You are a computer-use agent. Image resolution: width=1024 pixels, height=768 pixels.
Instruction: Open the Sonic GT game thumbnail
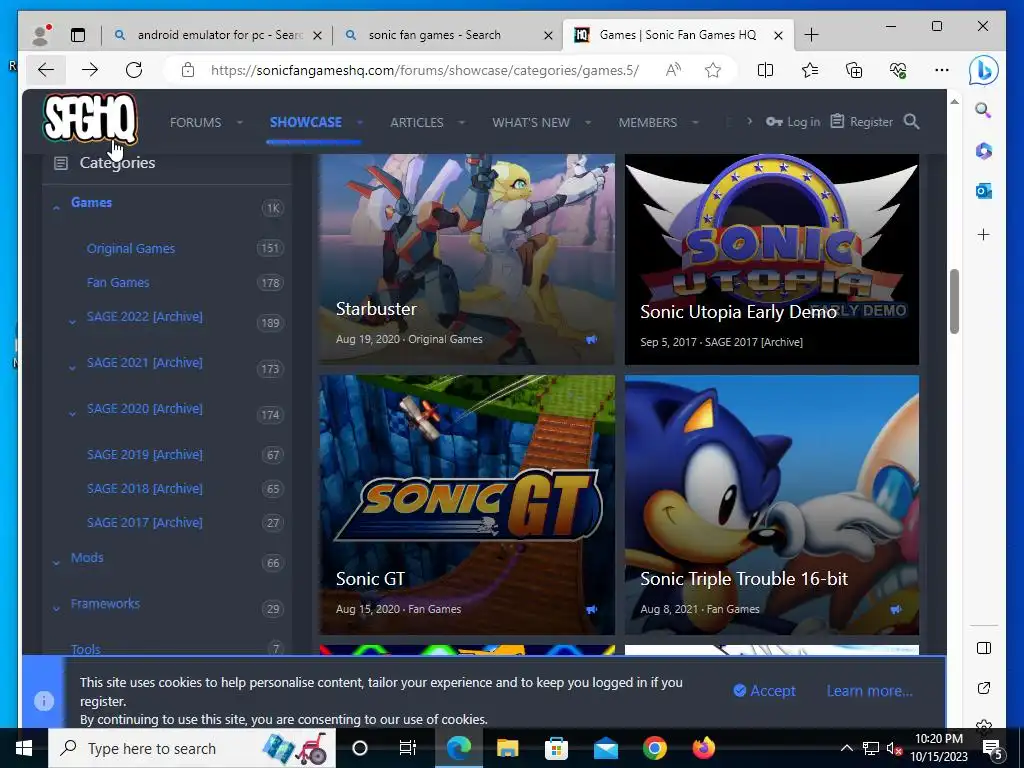coord(467,505)
